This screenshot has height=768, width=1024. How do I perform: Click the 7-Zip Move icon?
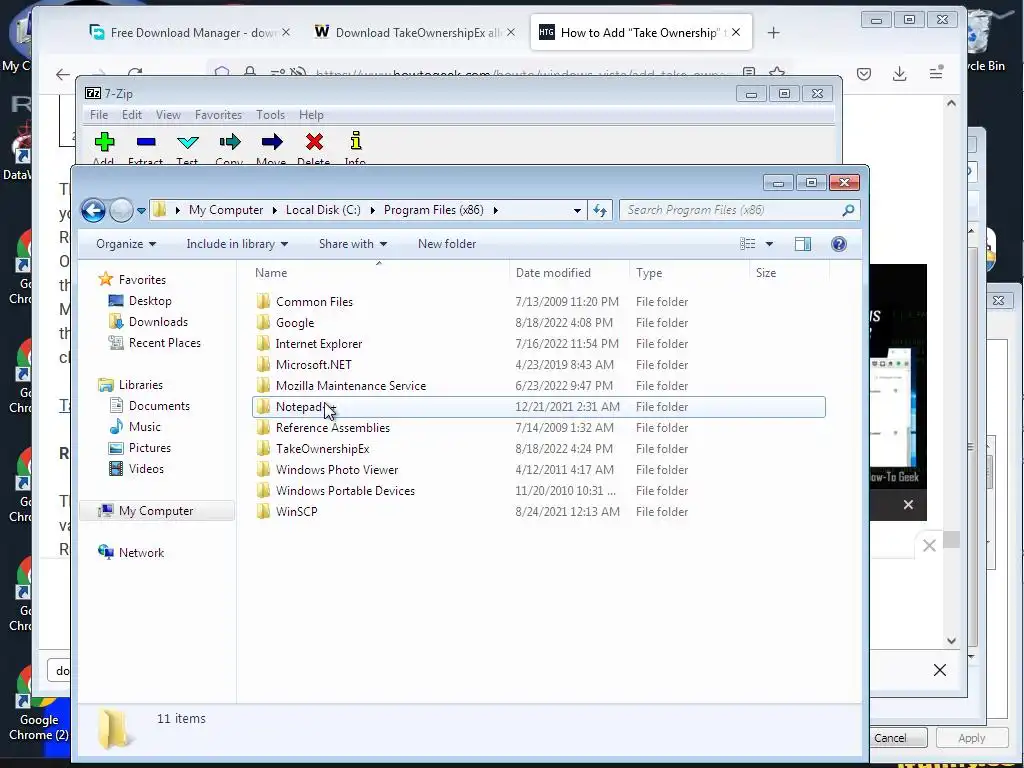pos(272,142)
